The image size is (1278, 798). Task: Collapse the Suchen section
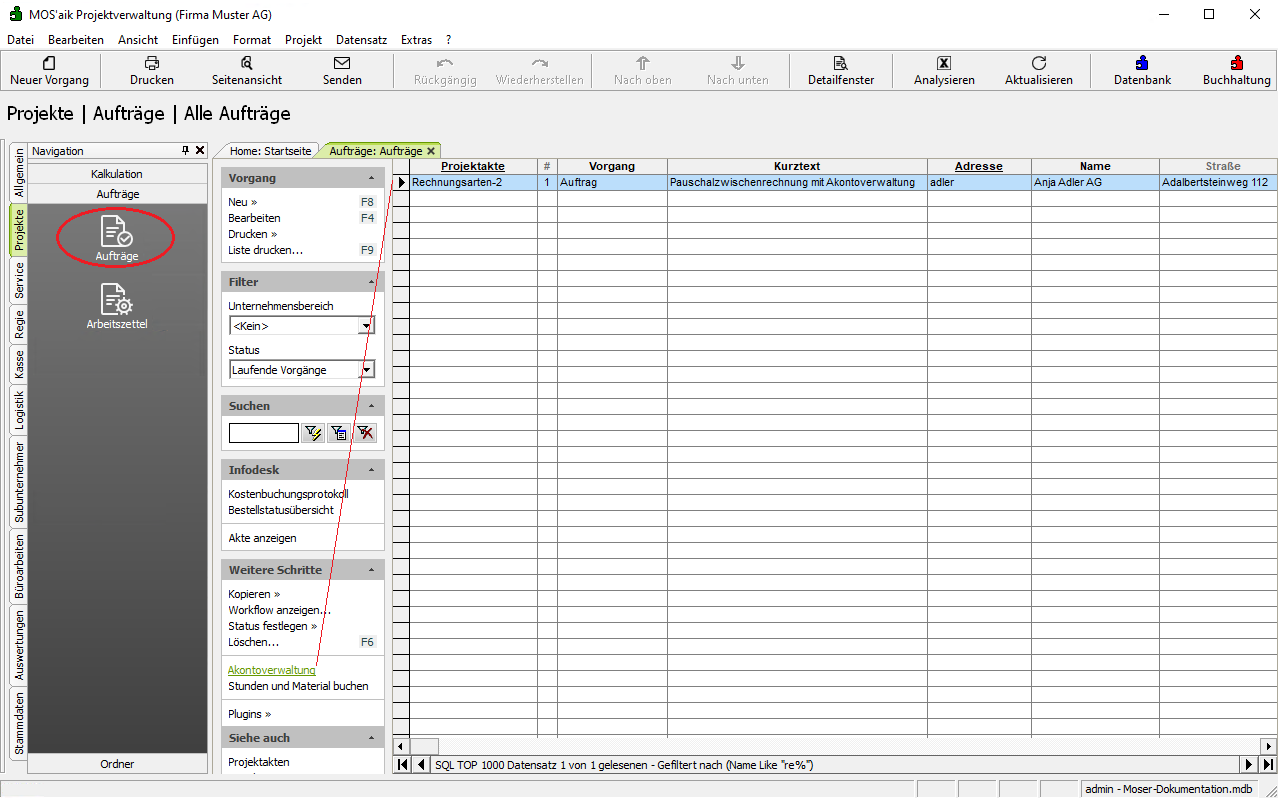[x=372, y=406]
